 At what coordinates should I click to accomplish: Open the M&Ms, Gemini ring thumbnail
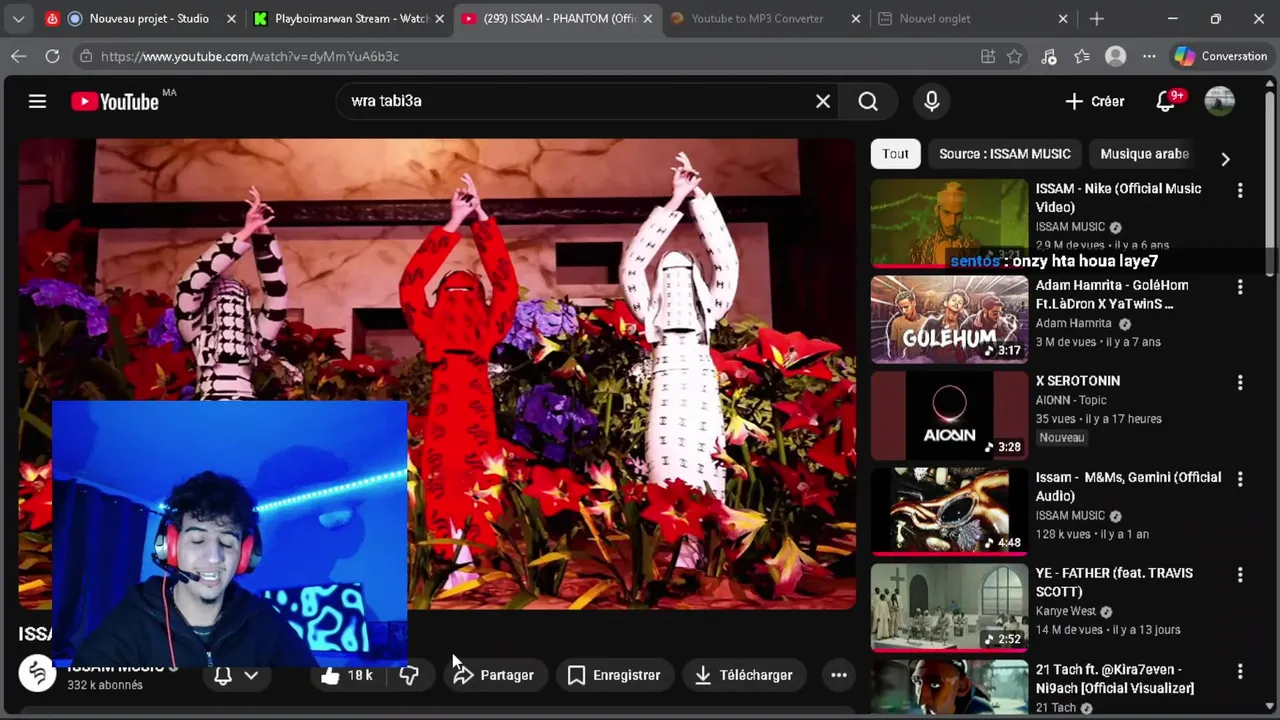949,511
